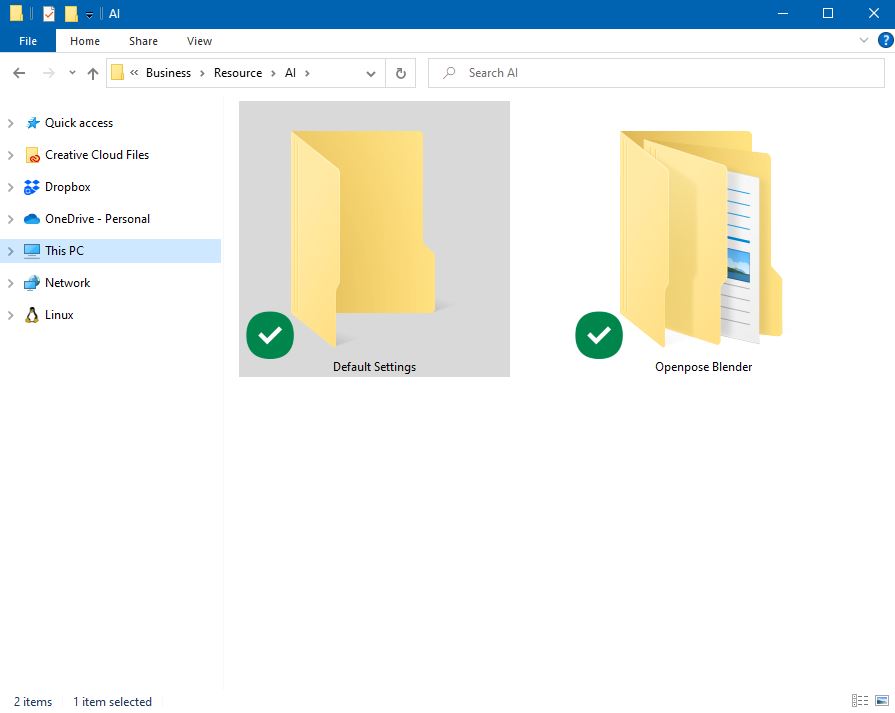Open the window system menu folder icon
The image size is (895, 713).
coord(17,14)
